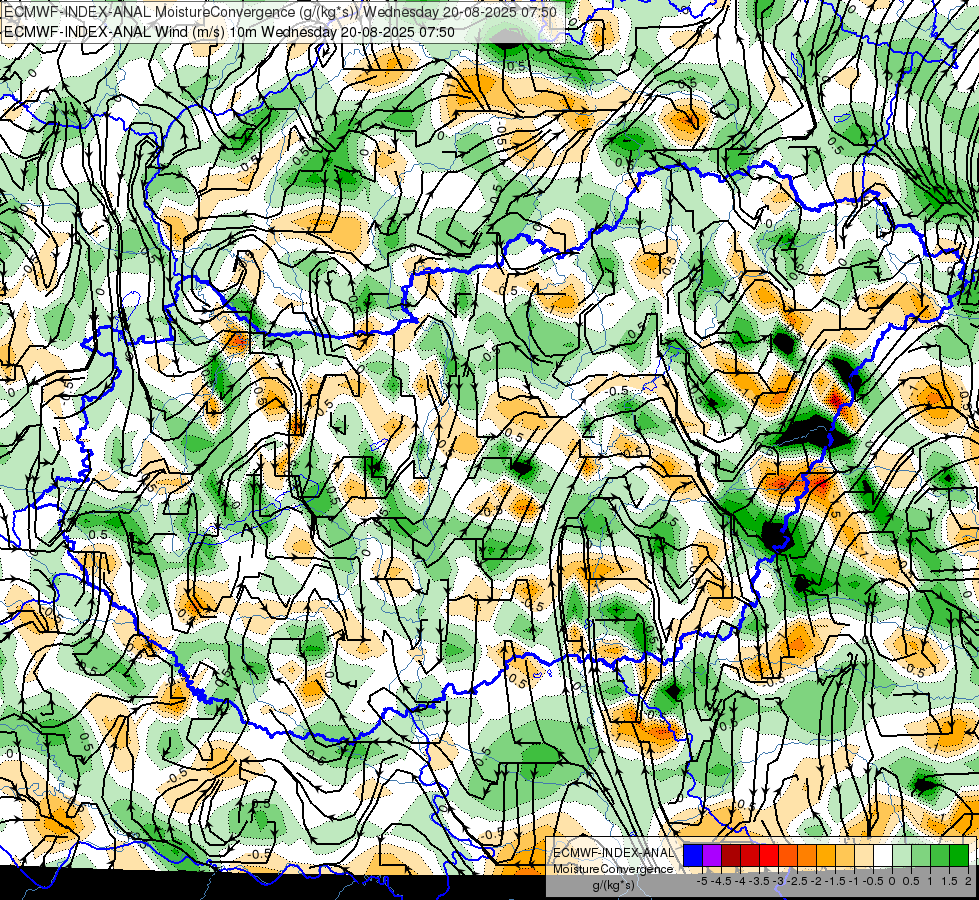The width and height of the screenshot is (979, 900).
Task: Click the 2 tick value in the legend
Action: [968, 881]
